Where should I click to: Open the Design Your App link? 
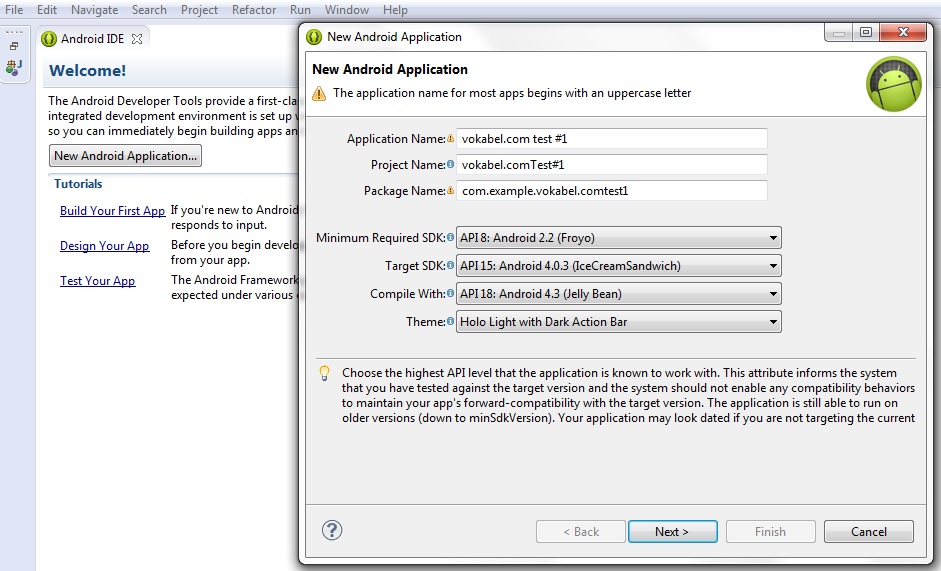click(x=104, y=246)
